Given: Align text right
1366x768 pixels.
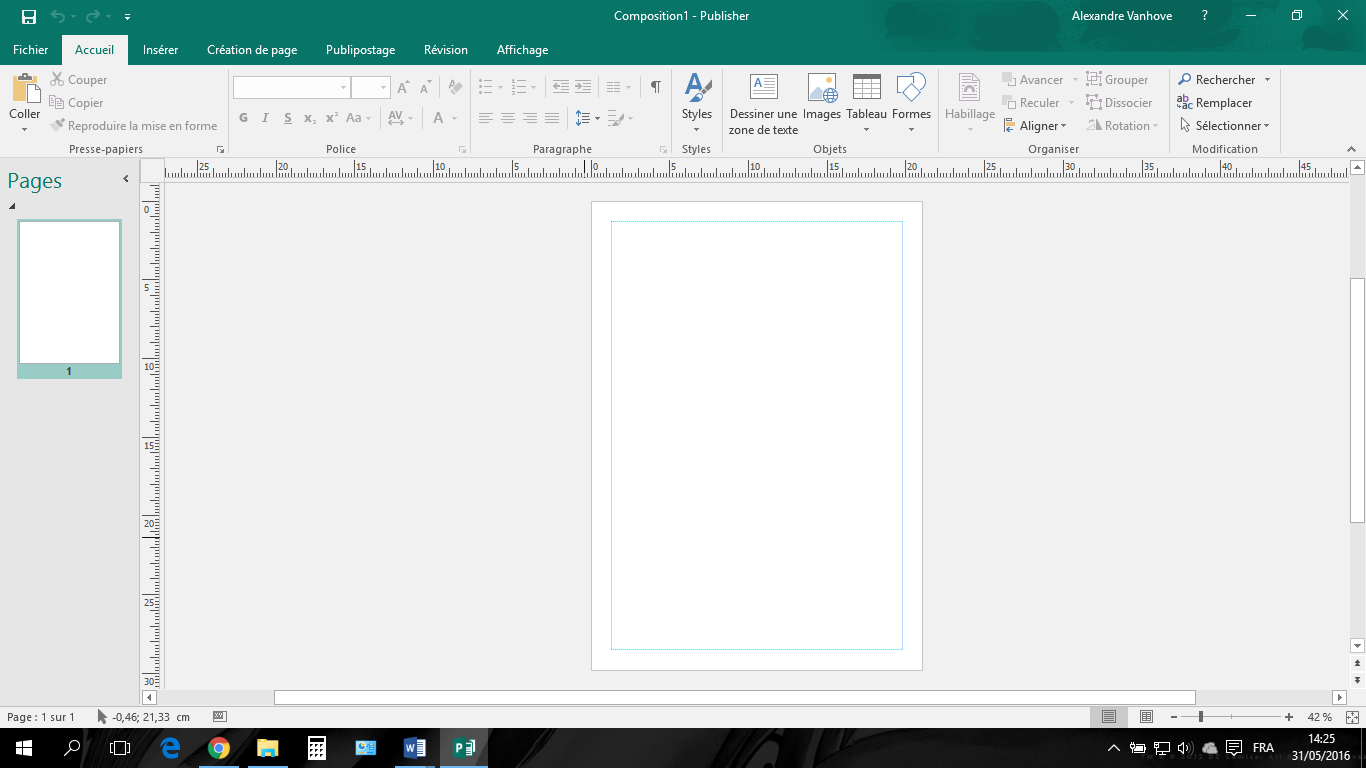Looking at the screenshot, I should pos(530,118).
